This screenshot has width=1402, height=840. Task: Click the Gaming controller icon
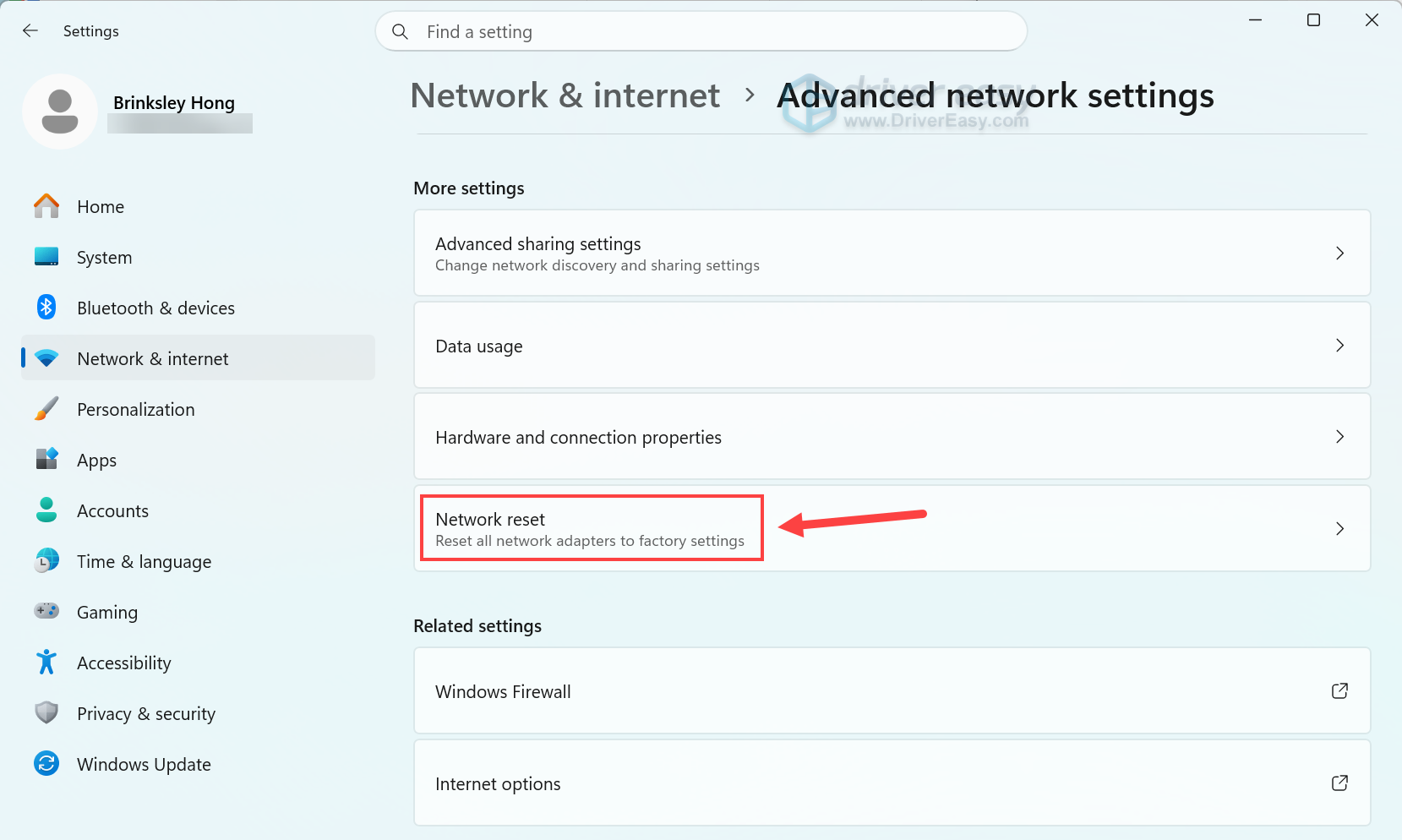[x=46, y=611]
